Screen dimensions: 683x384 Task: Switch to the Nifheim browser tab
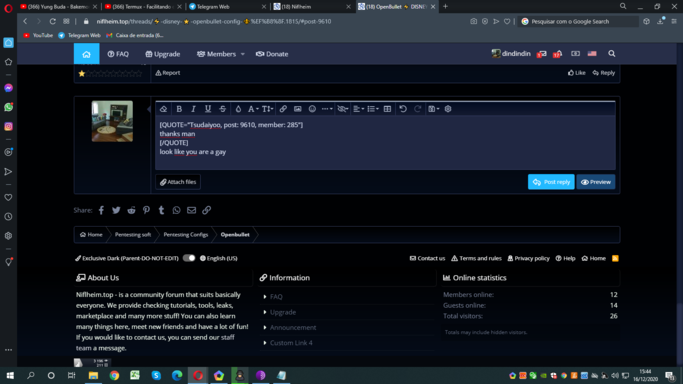[311, 7]
